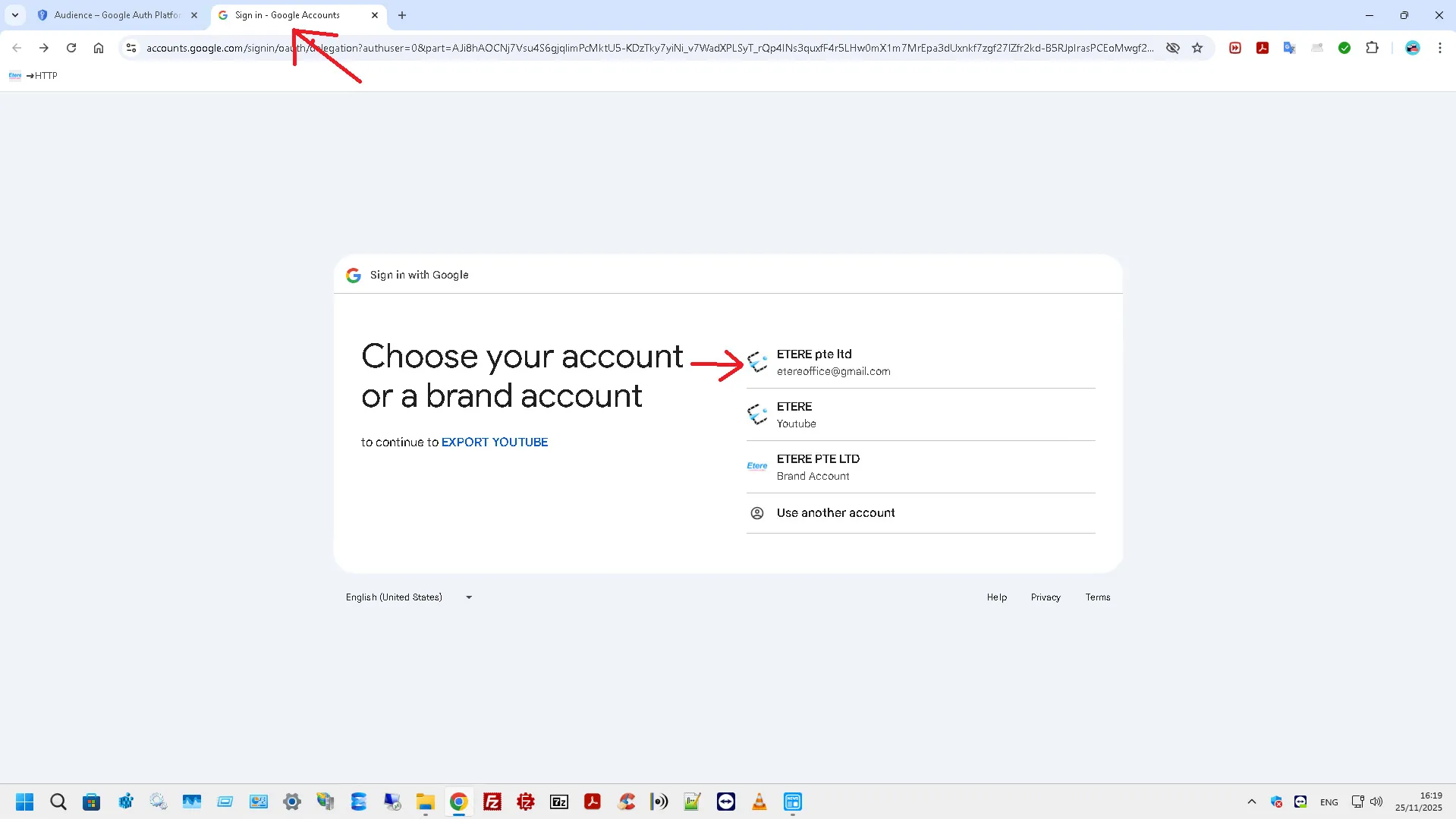Open Google Translate extension icon
The width and height of the screenshot is (1456, 819).
pyautogui.click(x=1289, y=48)
